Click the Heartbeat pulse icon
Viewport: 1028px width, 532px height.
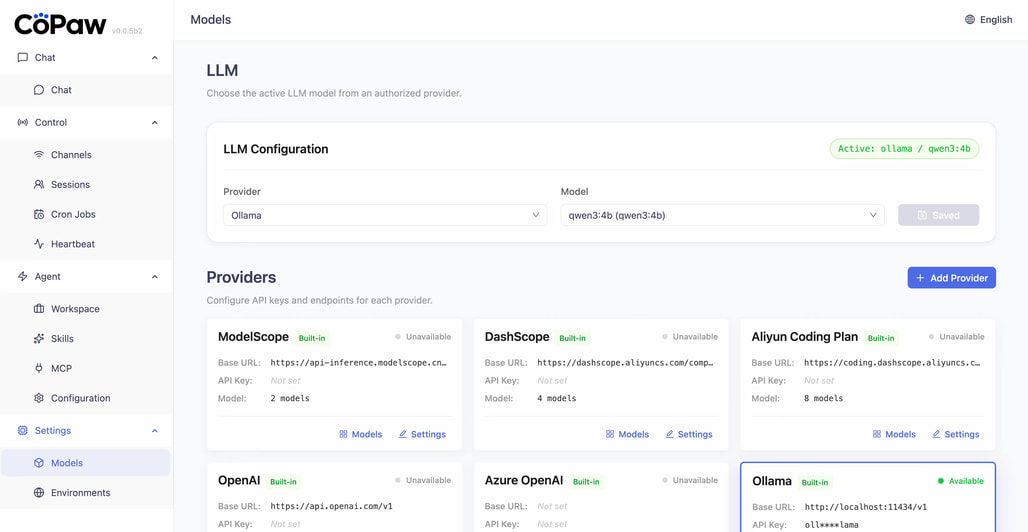(x=39, y=244)
